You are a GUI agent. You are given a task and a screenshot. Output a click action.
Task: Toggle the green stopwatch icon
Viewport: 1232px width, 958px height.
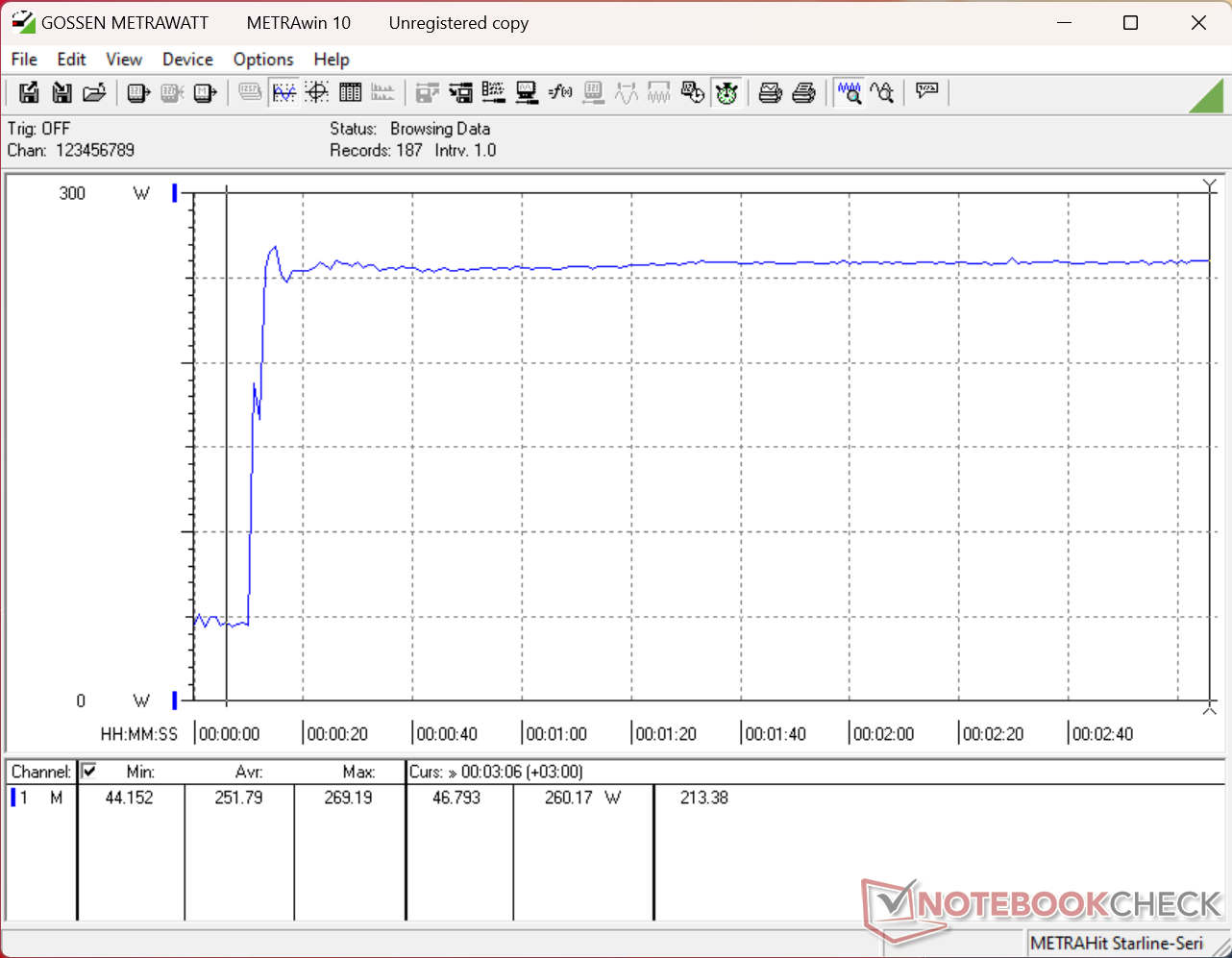click(727, 92)
